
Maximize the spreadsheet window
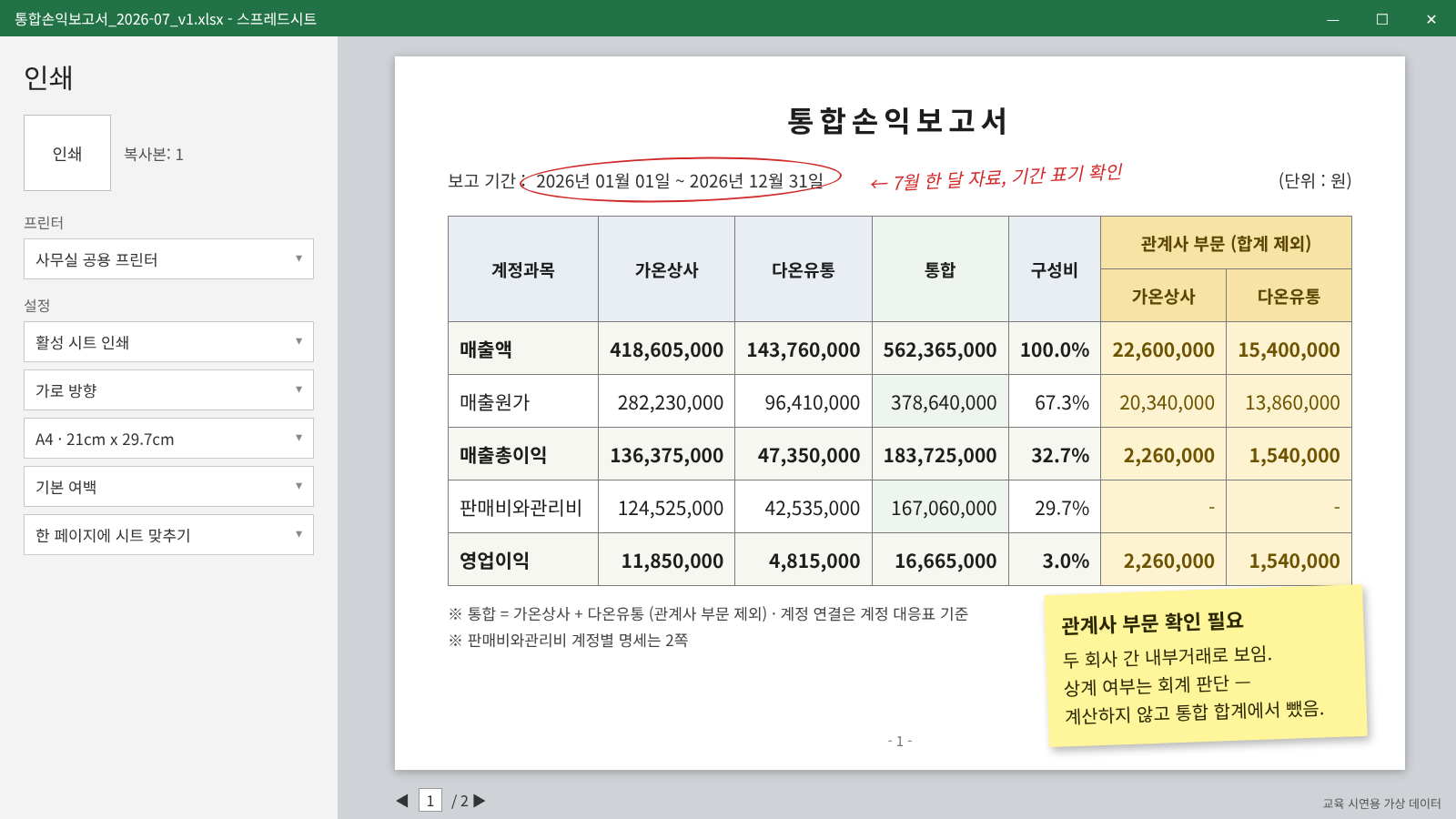tap(1381, 18)
